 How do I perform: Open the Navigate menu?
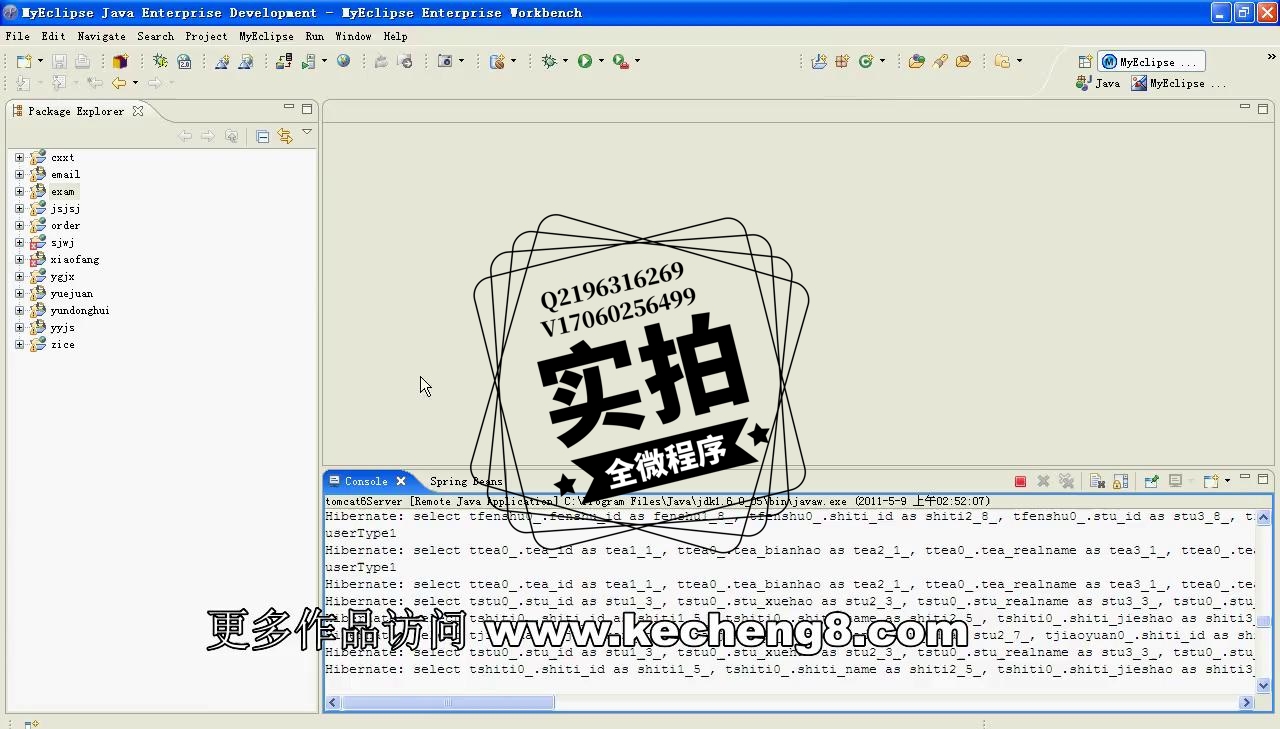(x=101, y=36)
